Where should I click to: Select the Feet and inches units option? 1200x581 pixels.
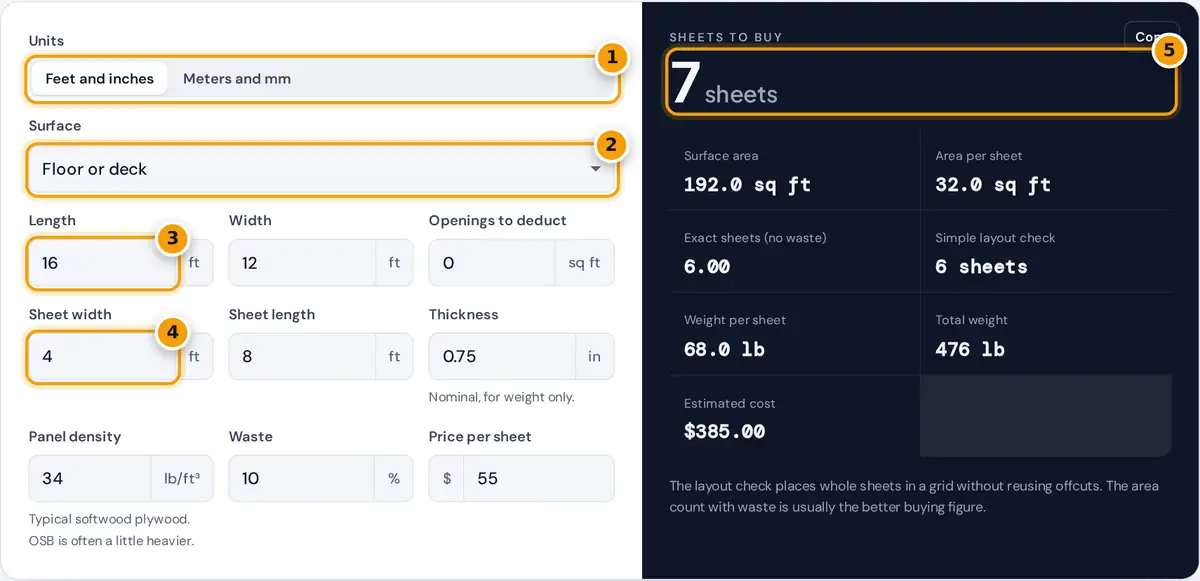[100, 78]
